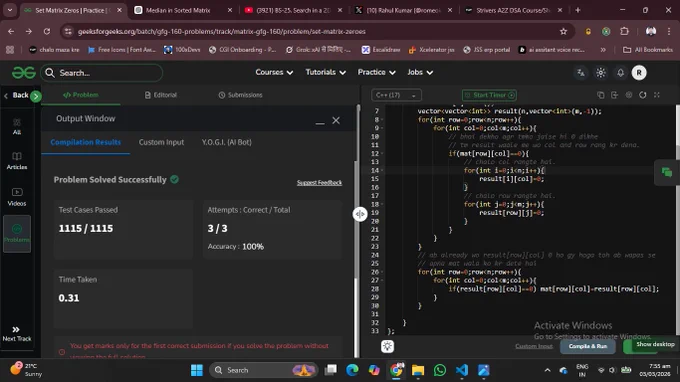Viewport: 680px width, 382px height.
Task: Reload the current page
Action: (x=47, y=31)
